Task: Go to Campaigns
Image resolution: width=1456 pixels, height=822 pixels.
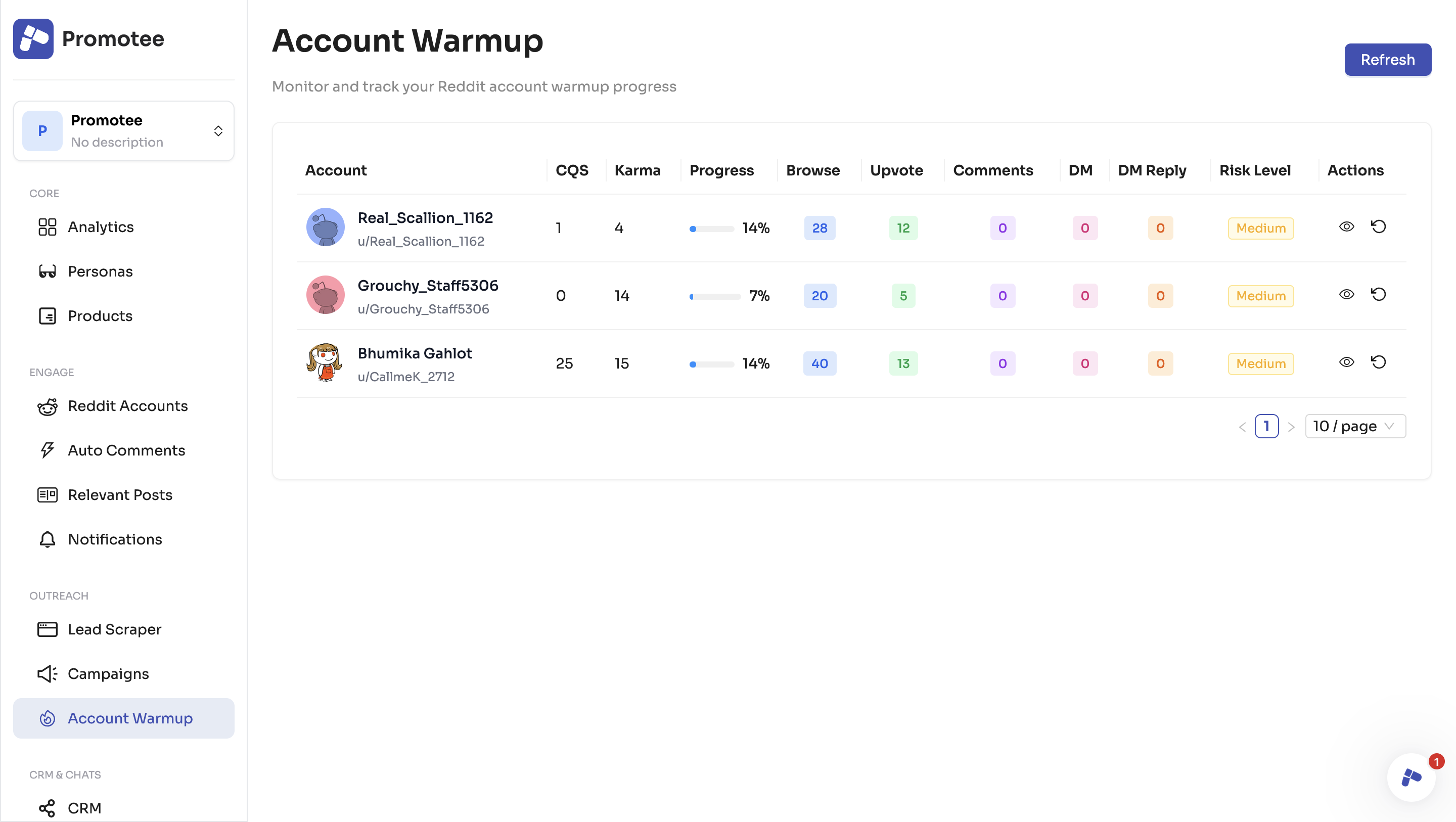Action: [x=123, y=674]
